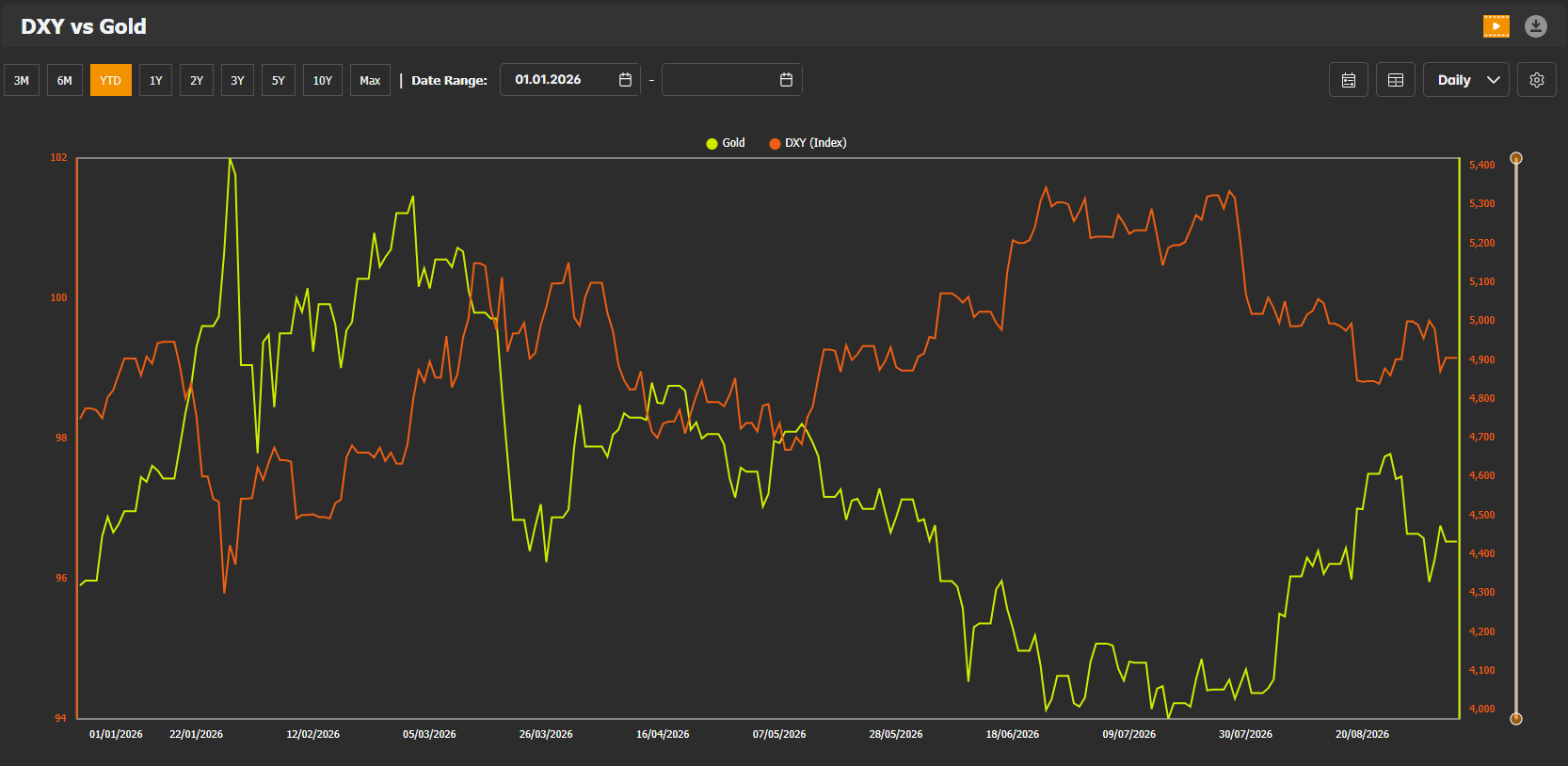Click the 22/01/2026 axis label
Screen dimensions: 1568x766
pos(196,734)
